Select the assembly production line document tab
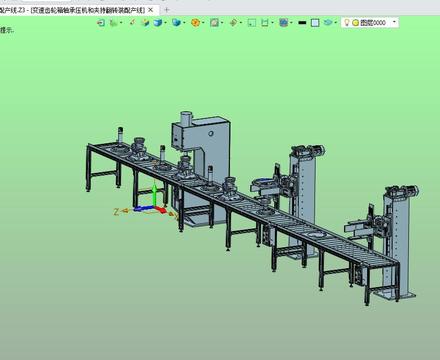The width and height of the screenshot is (440, 360). (72, 10)
